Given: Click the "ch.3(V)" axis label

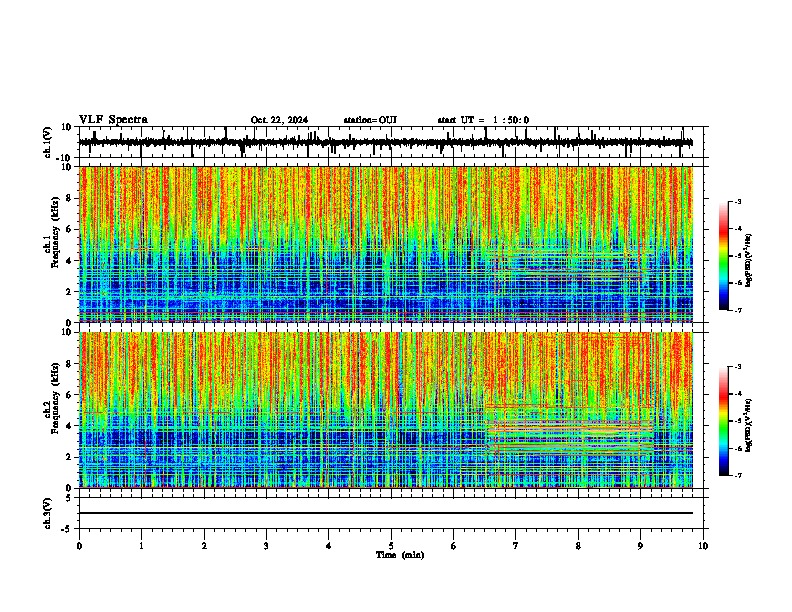Looking at the screenshot, I should (x=48, y=513).
